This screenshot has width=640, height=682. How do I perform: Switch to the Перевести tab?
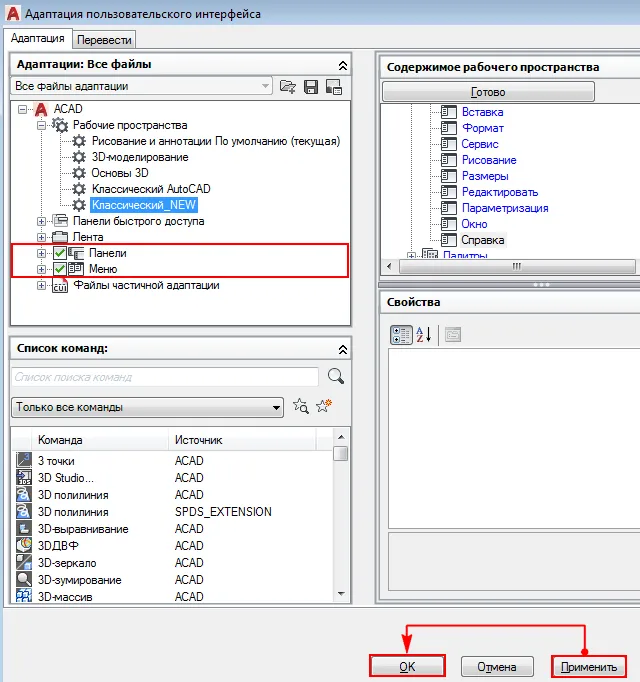(x=104, y=40)
